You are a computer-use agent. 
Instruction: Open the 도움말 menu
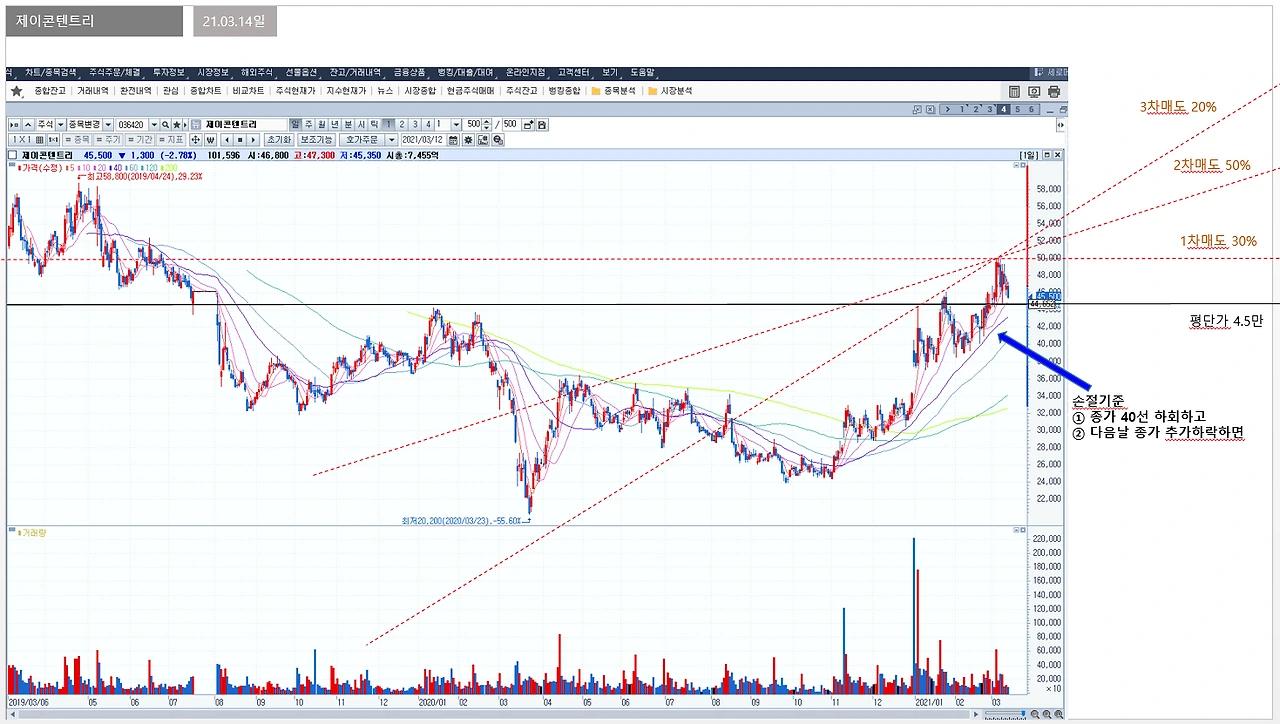click(x=642, y=73)
